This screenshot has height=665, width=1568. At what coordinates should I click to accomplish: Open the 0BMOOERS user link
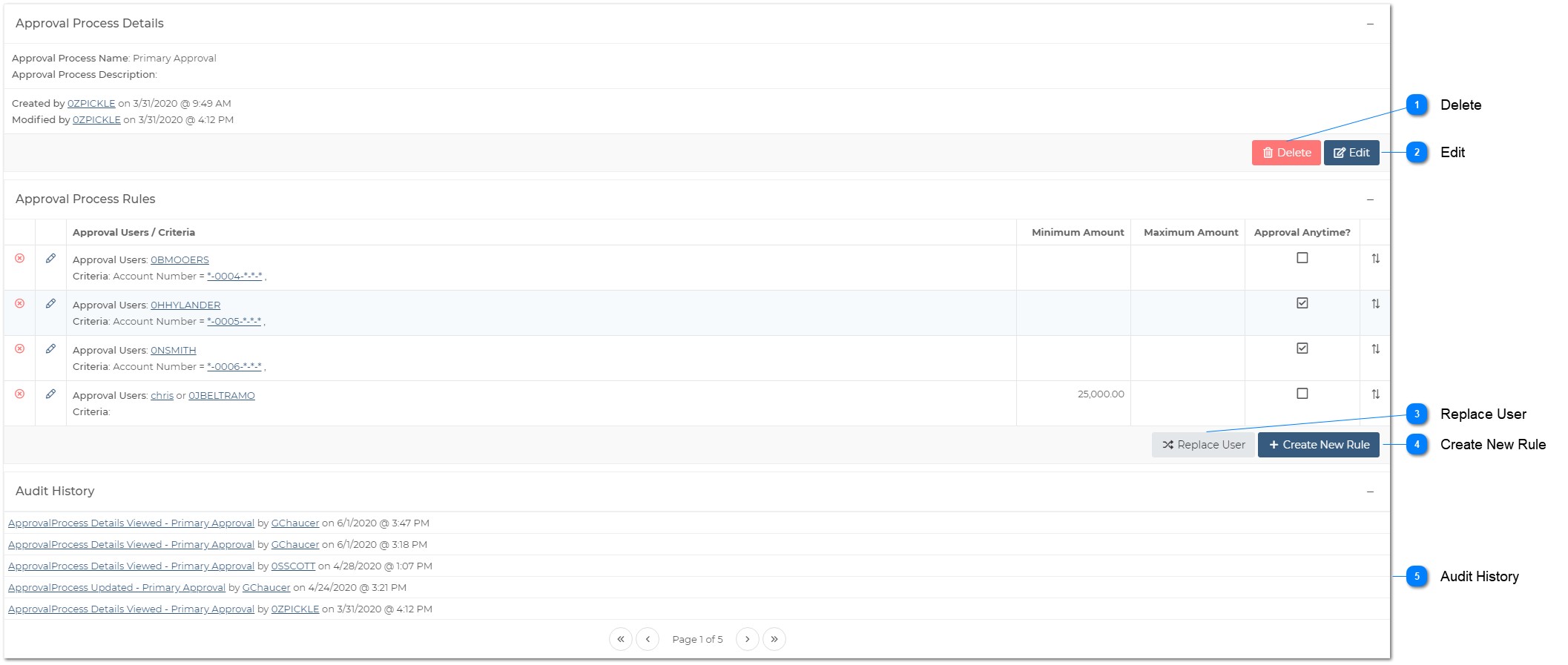[x=179, y=260]
